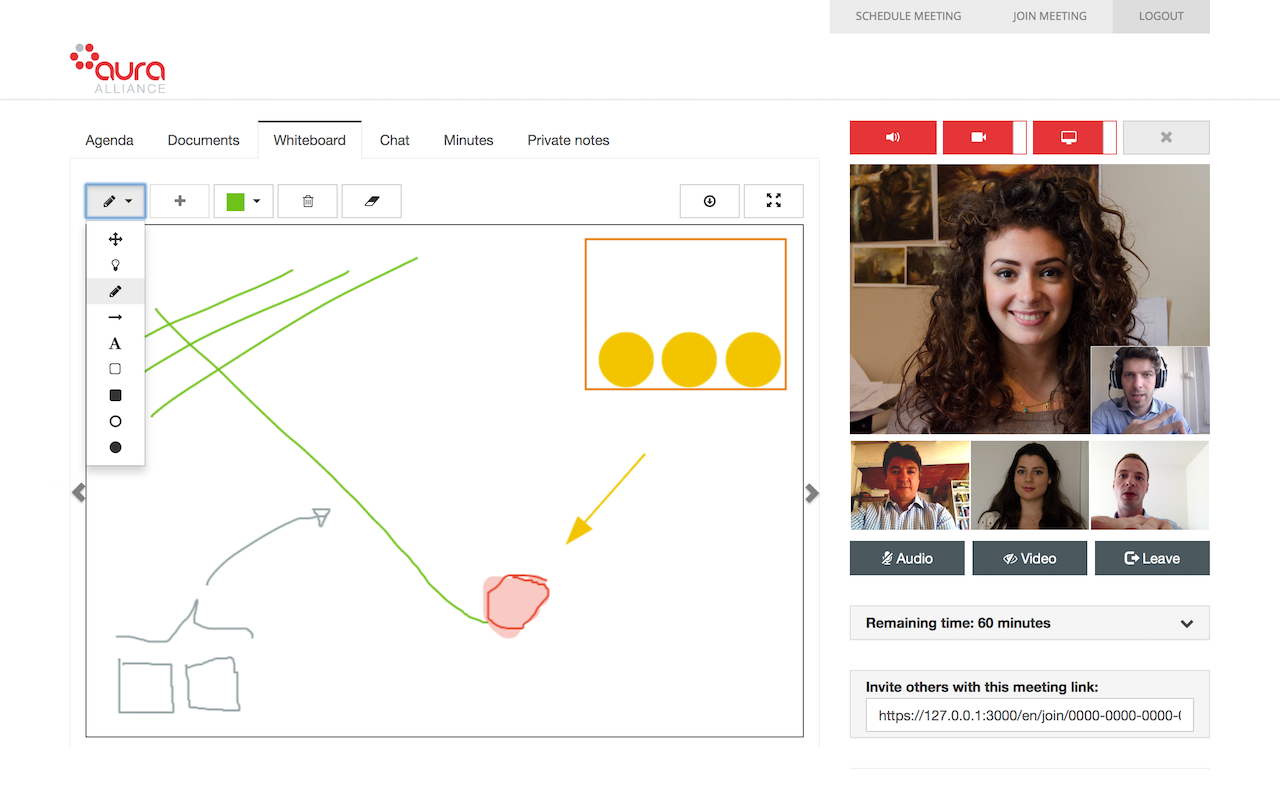Download the whiteboard image
1280x800 pixels.
coord(709,201)
